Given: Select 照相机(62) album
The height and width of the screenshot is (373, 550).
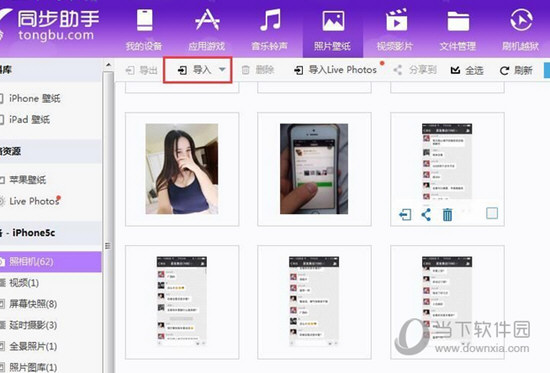Looking at the screenshot, I should [50, 261].
